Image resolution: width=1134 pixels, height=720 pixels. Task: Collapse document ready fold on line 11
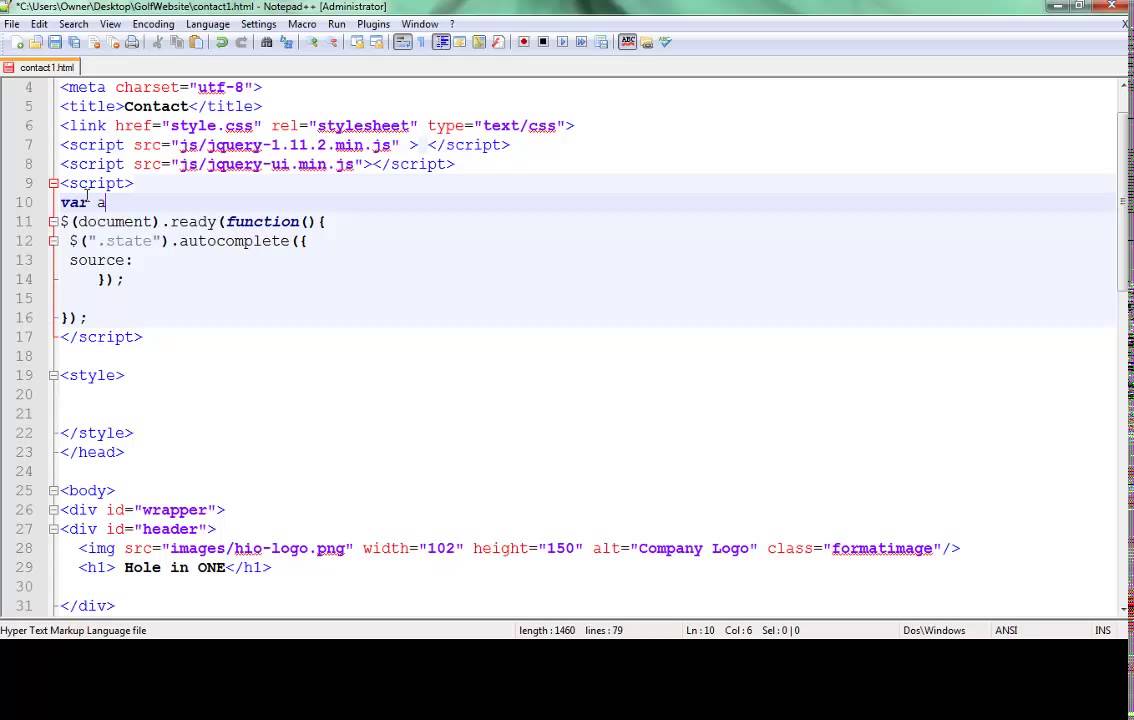click(54, 222)
